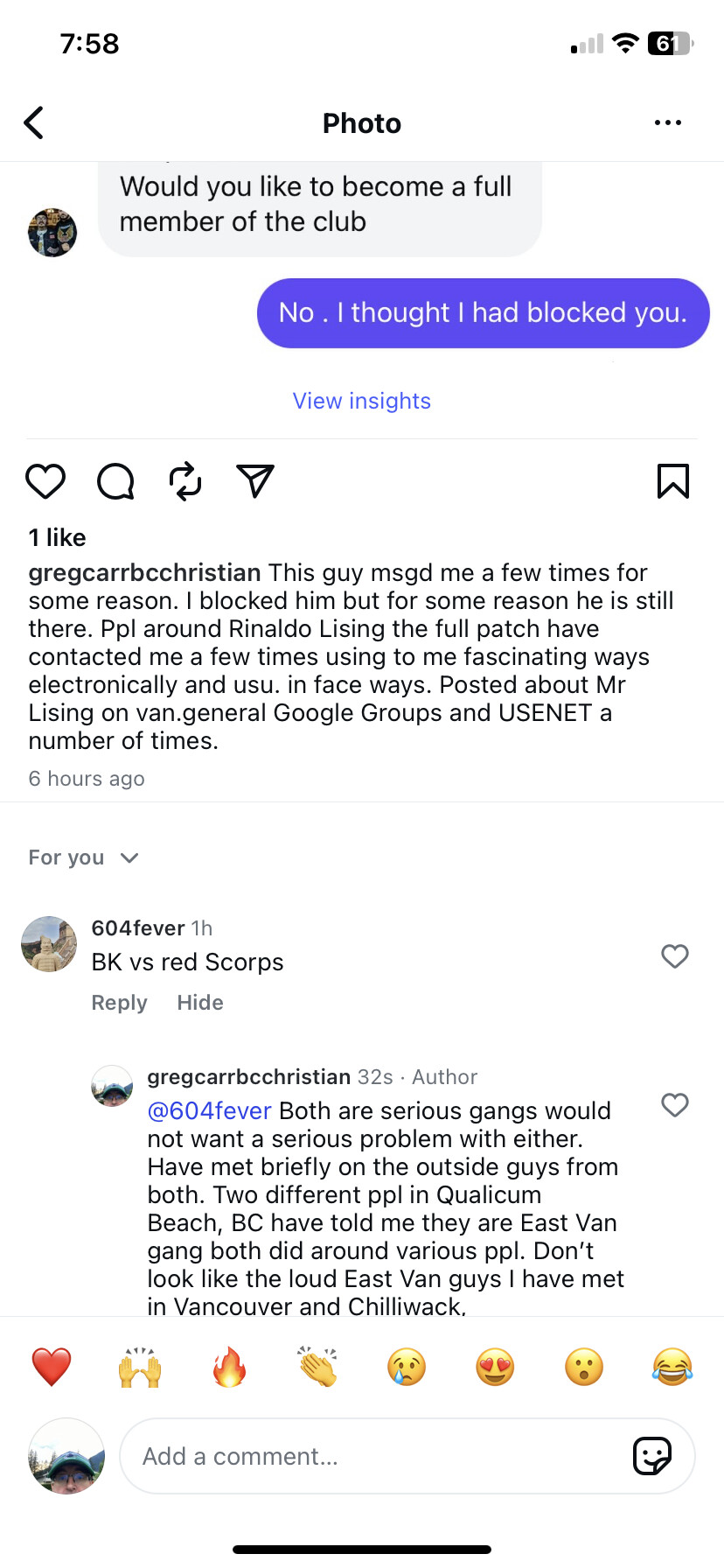The image size is (724, 1568).
Task: Tap the fire emoji reaction
Action: click(x=229, y=1367)
